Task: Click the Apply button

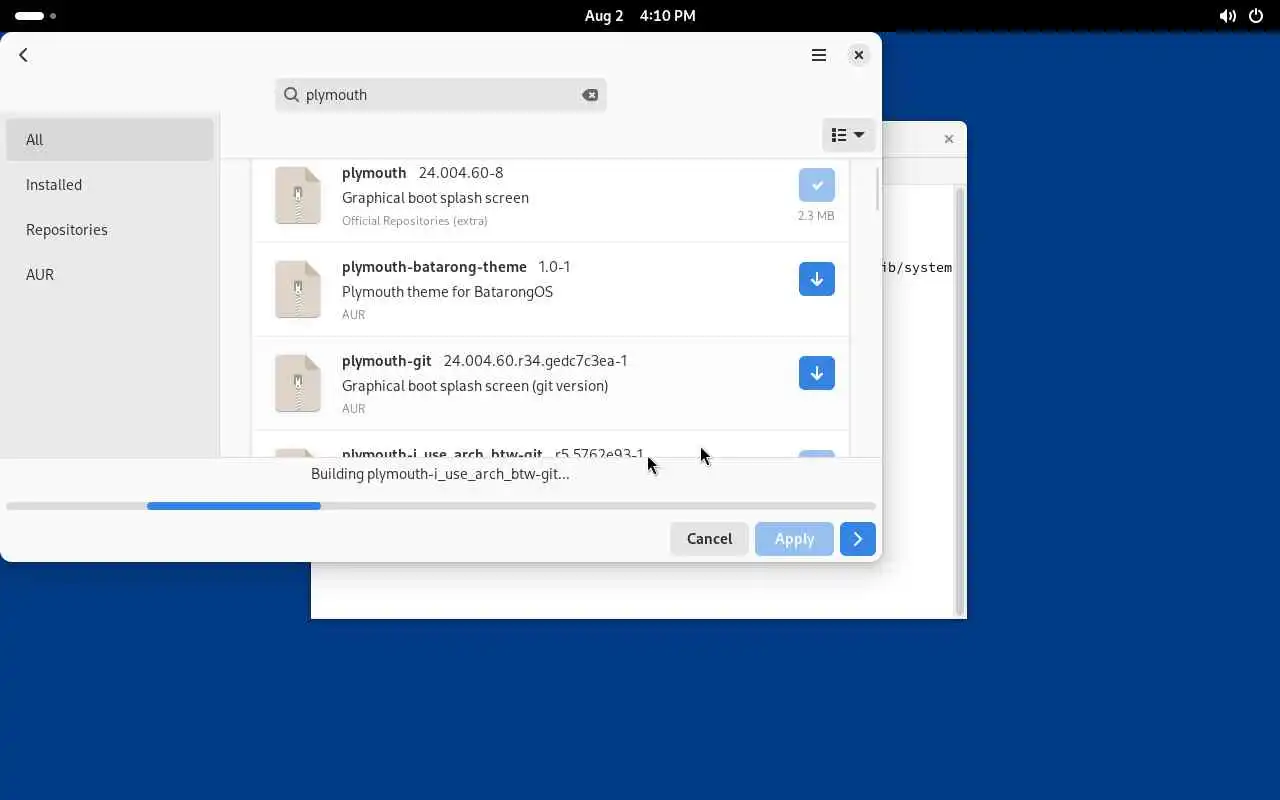Action: (x=794, y=538)
